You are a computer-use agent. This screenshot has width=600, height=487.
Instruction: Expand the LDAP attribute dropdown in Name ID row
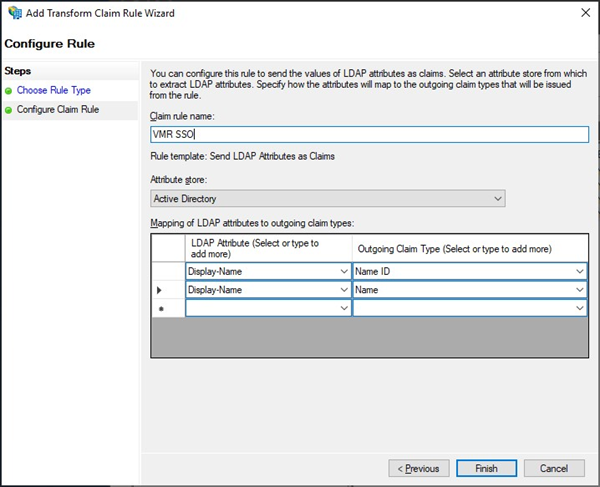[343, 271]
